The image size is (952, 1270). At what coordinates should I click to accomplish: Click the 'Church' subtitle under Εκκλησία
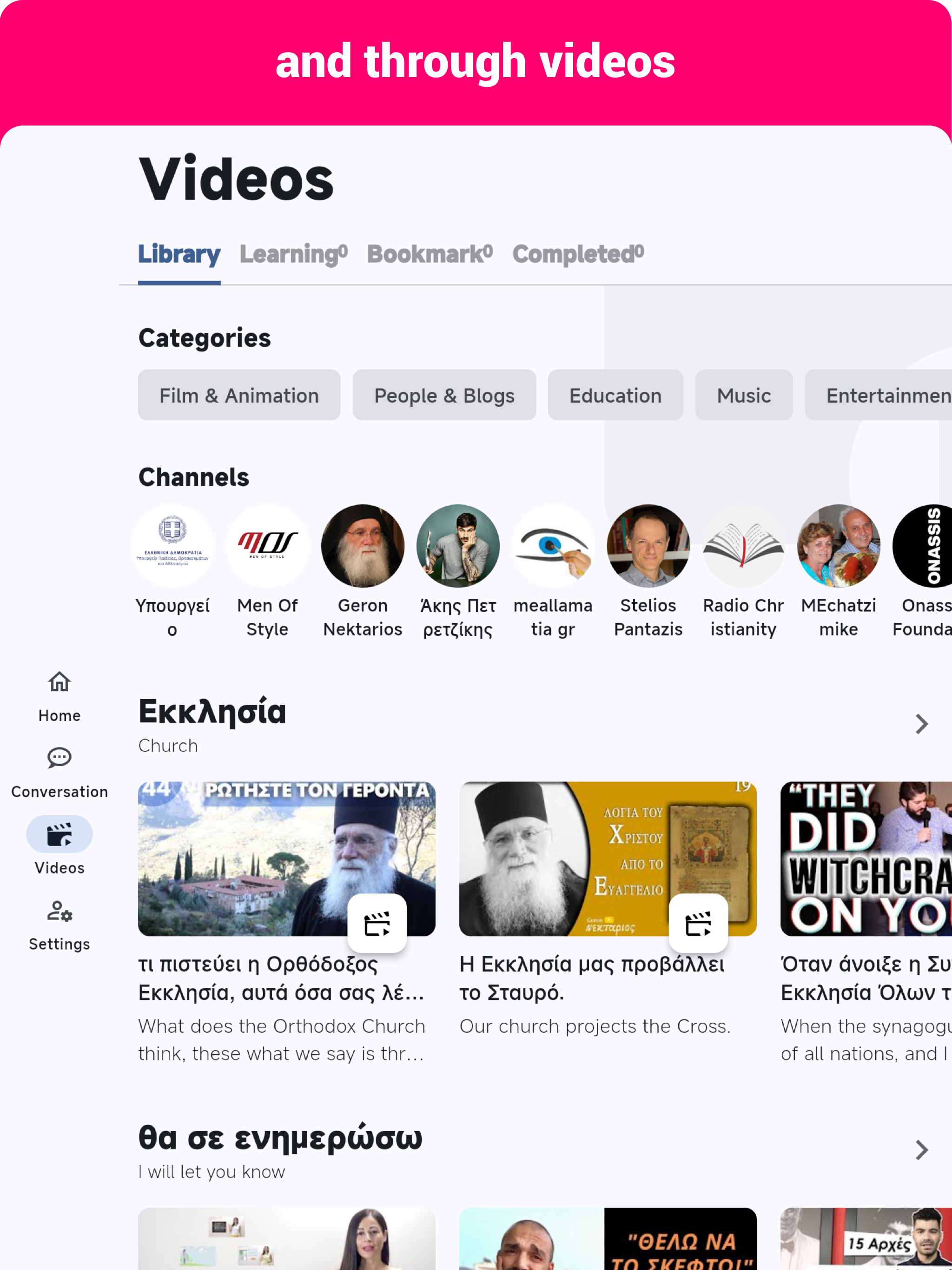point(168,746)
